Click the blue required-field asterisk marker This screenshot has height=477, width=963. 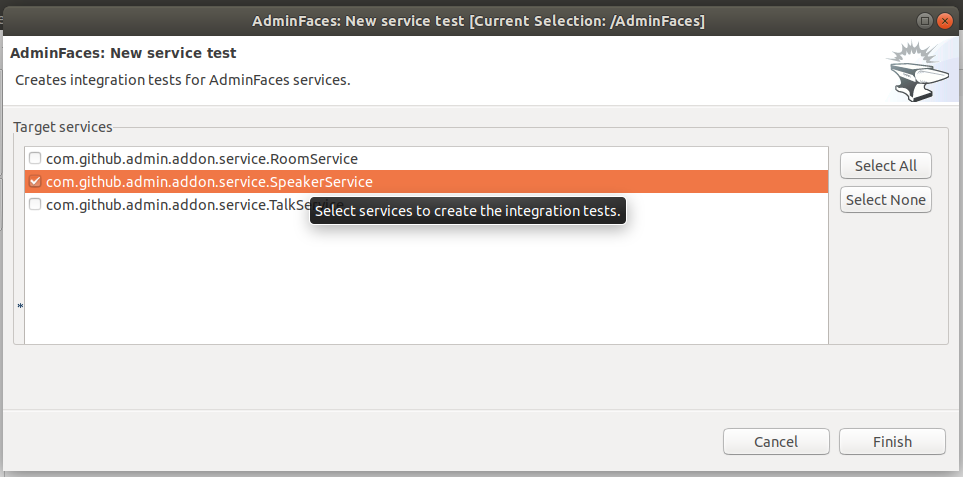coord(20,306)
